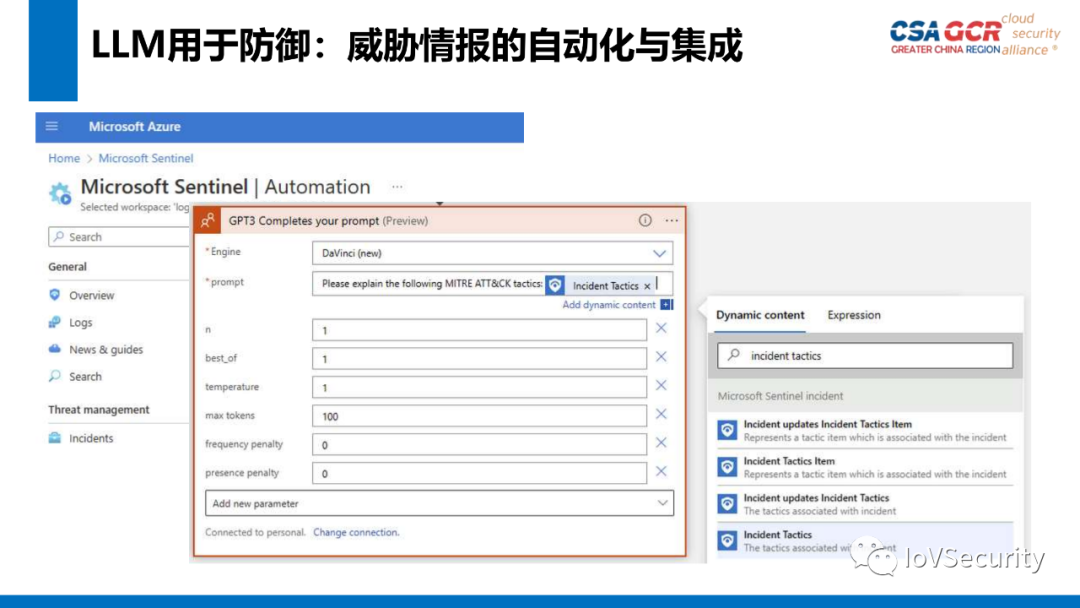
Task: Click the GPT3 Completes your prompt header
Action: [439, 220]
